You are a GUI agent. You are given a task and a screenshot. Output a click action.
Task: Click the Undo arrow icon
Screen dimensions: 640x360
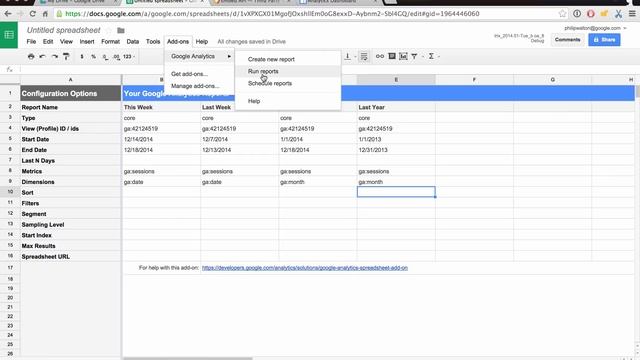[42, 56]
